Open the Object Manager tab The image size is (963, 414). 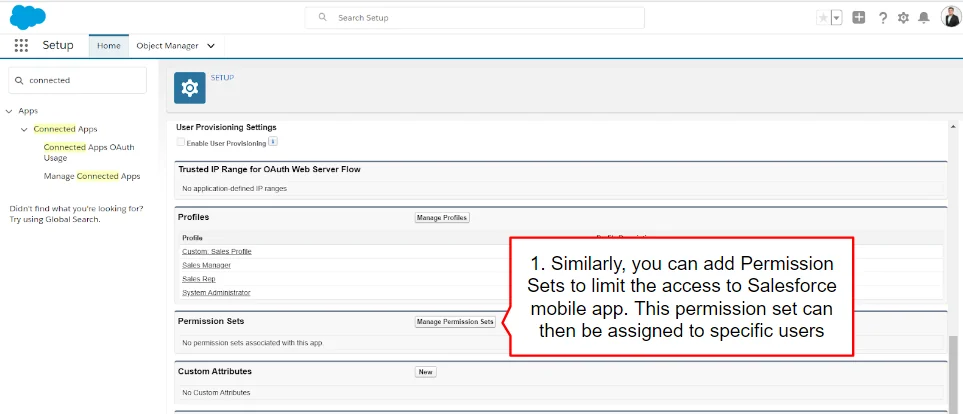click(x=167, y=46)
